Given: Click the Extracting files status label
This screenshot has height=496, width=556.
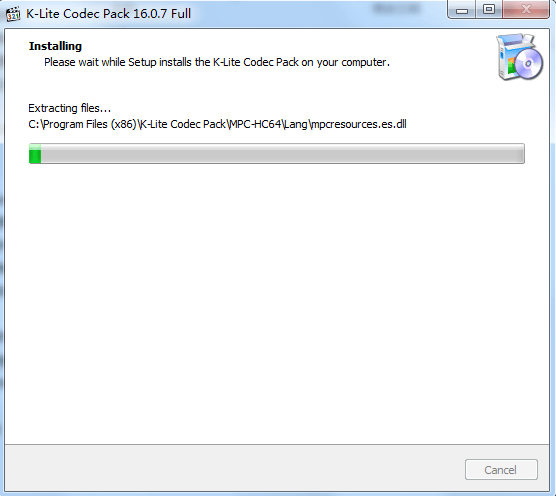Looking at the screenshot, I should pyautogui.click(x=70, y=108).
